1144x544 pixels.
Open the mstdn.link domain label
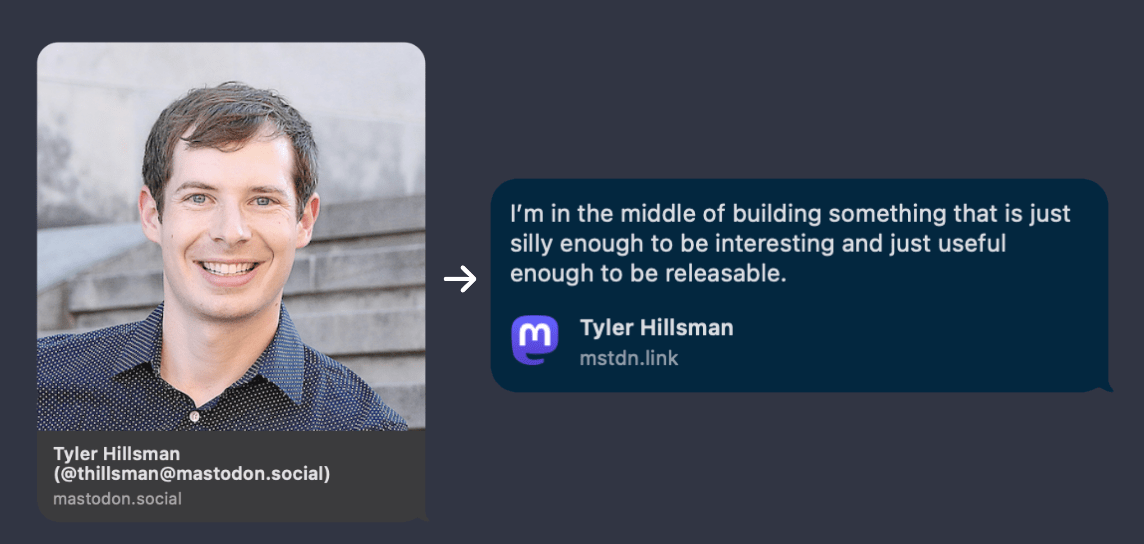point(629,358)
